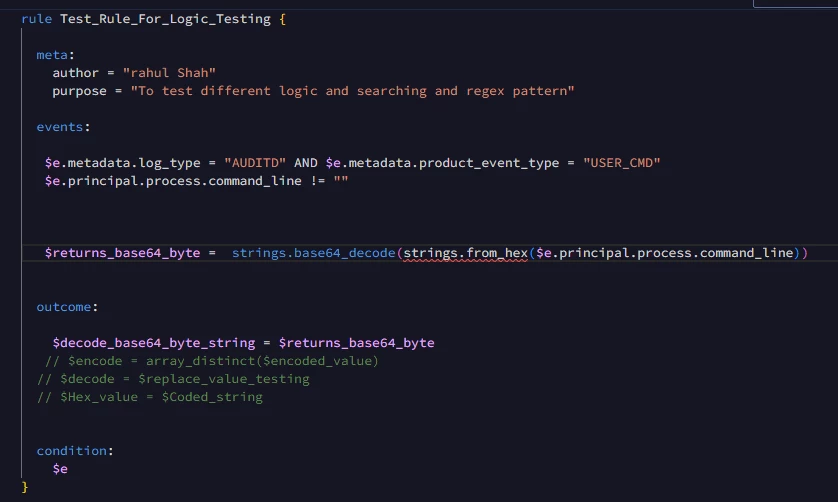
Task: Click the outcome section keyword
Action: tap(64, 307)
